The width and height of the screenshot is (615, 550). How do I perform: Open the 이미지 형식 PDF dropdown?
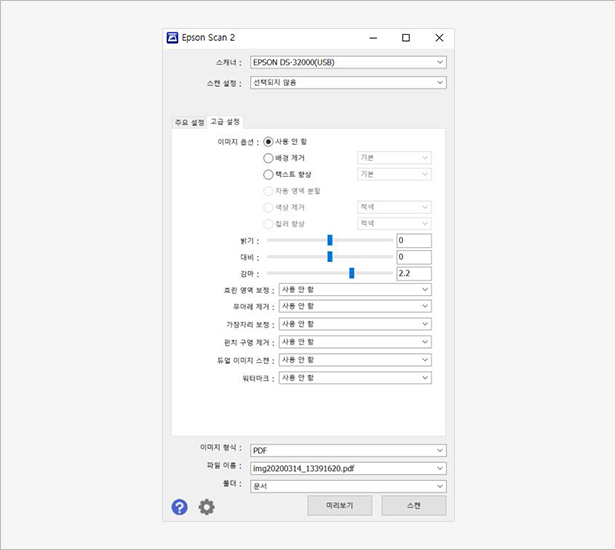[348, 450]
